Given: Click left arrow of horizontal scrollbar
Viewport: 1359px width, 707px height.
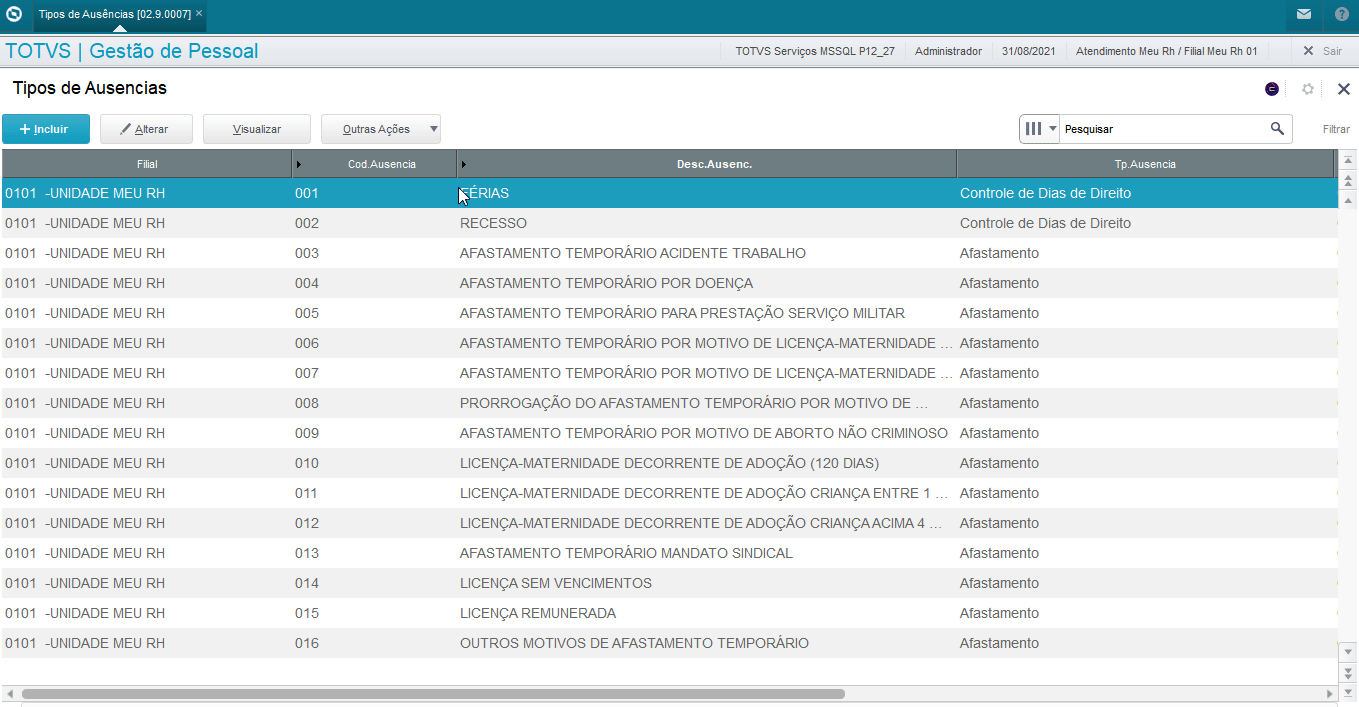Looking at the screenshot, I should coord(9,693).
